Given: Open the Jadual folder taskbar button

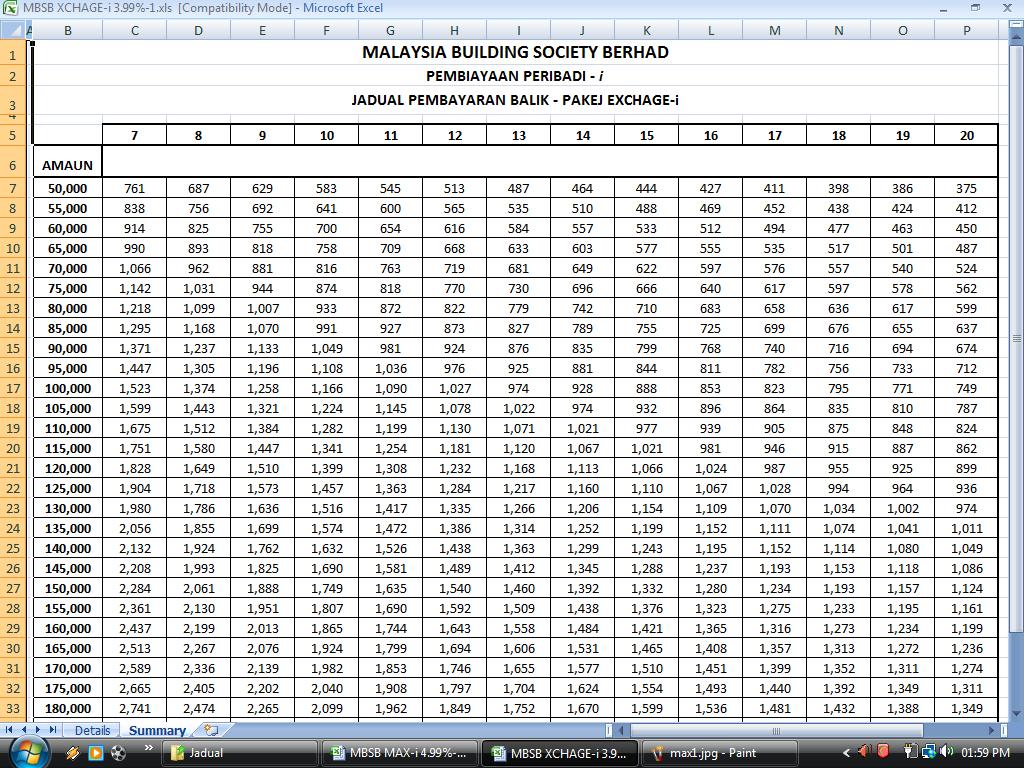Looking at the screenshot, I should click(x=240, y=753).
